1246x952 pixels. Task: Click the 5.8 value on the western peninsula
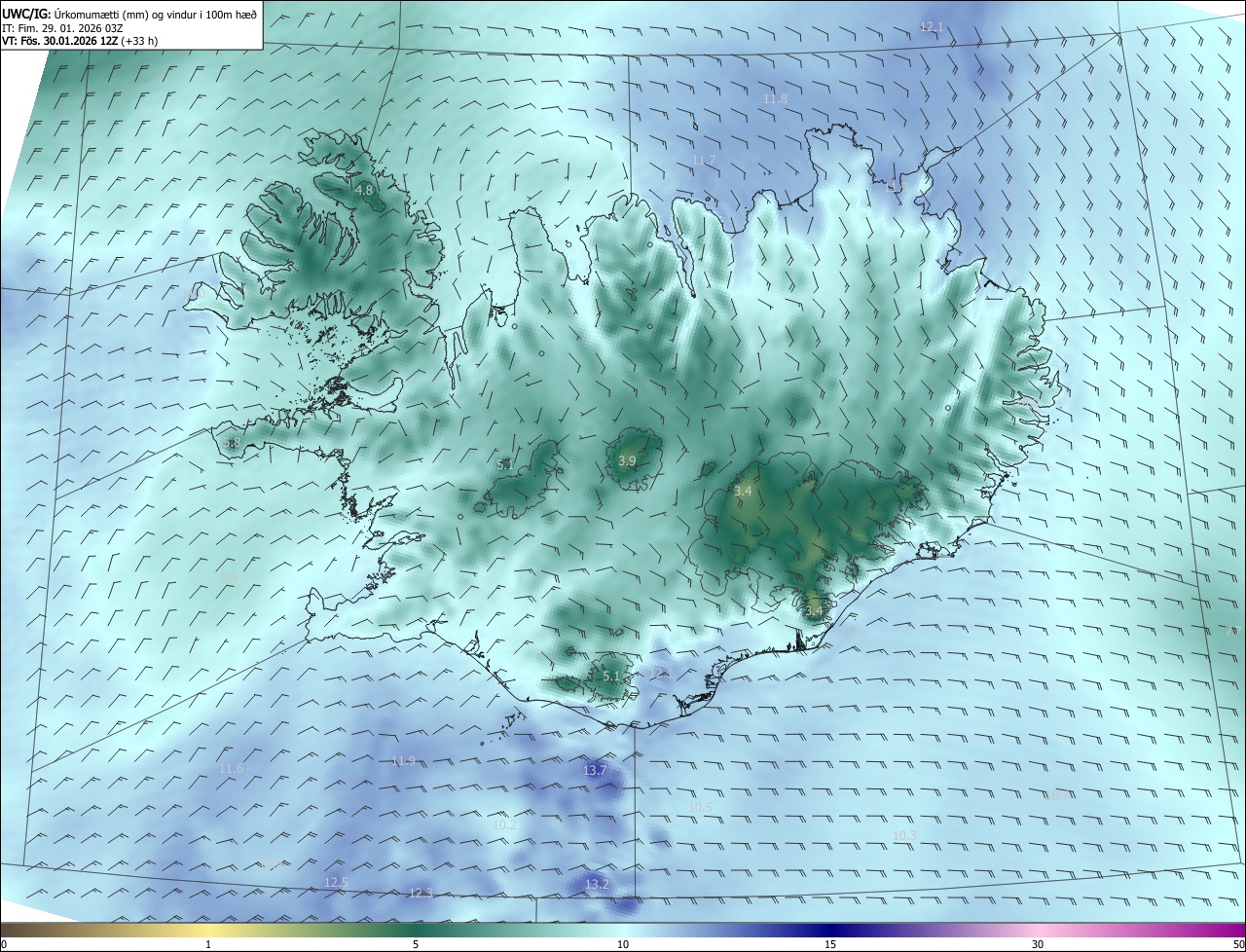tap(232, 444)
